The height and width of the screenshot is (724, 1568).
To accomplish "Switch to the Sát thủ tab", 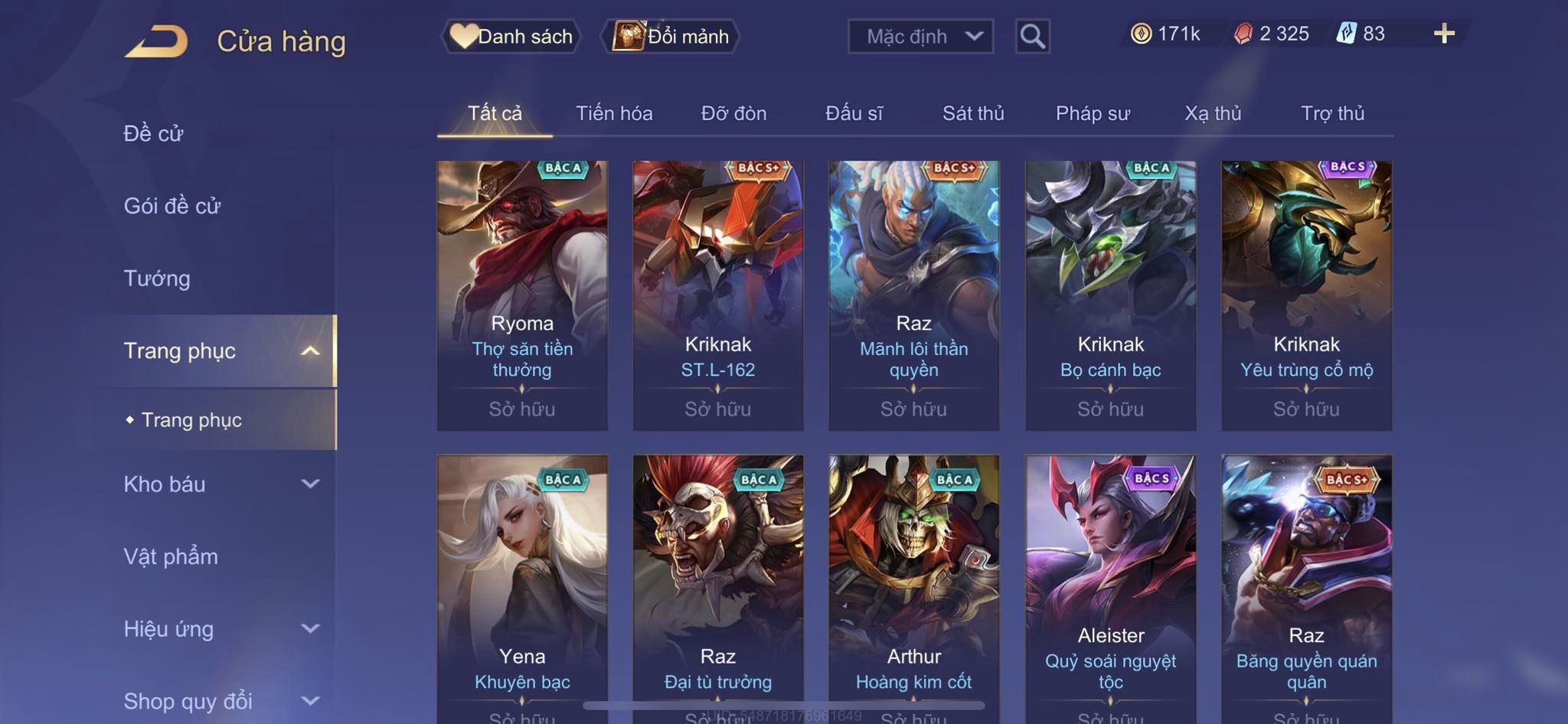I will point(972,113).
